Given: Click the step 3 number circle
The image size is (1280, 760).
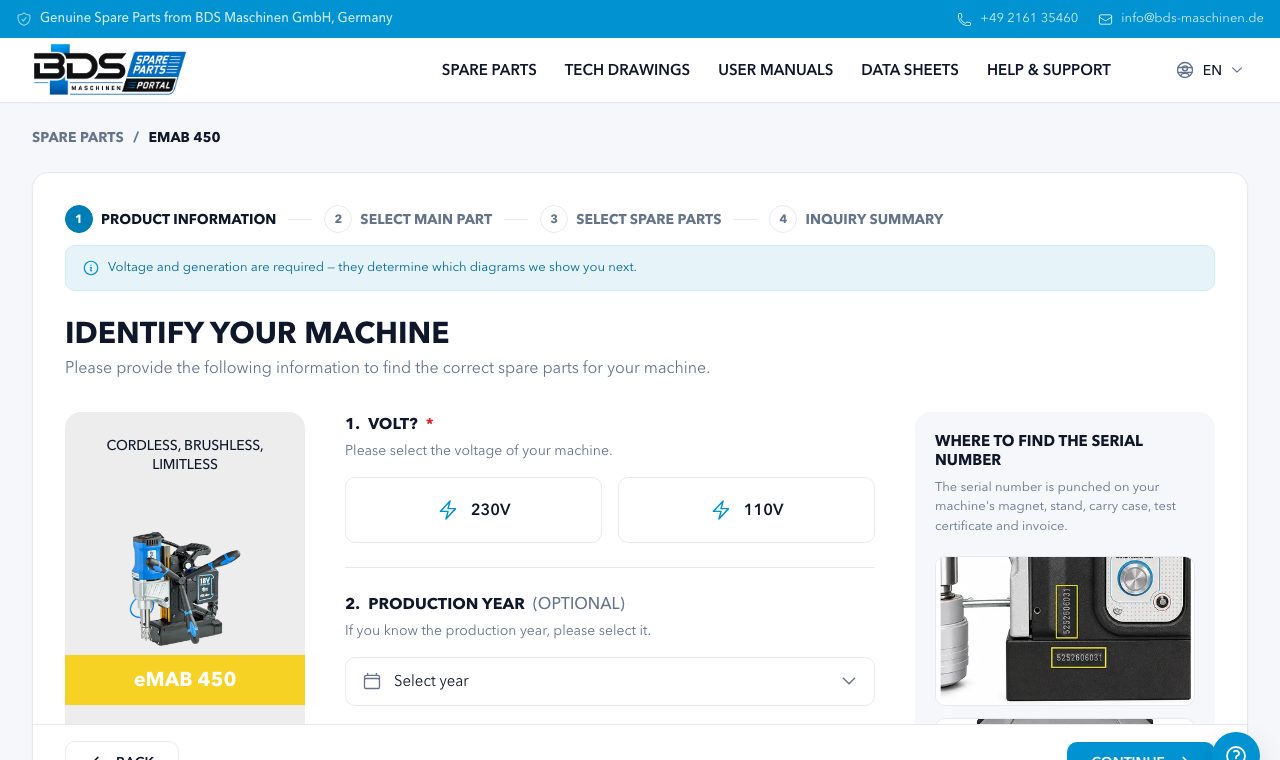Looking at the screenshot, I should 554,219.
